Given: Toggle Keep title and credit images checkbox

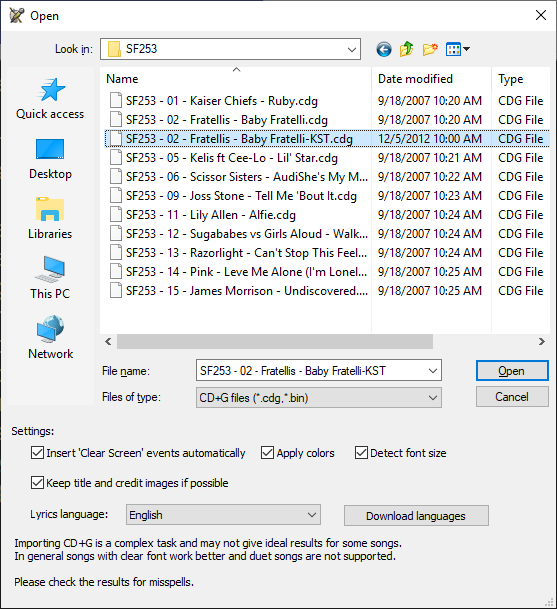Looking at the screenshot, I should click(x=37, y=483).
